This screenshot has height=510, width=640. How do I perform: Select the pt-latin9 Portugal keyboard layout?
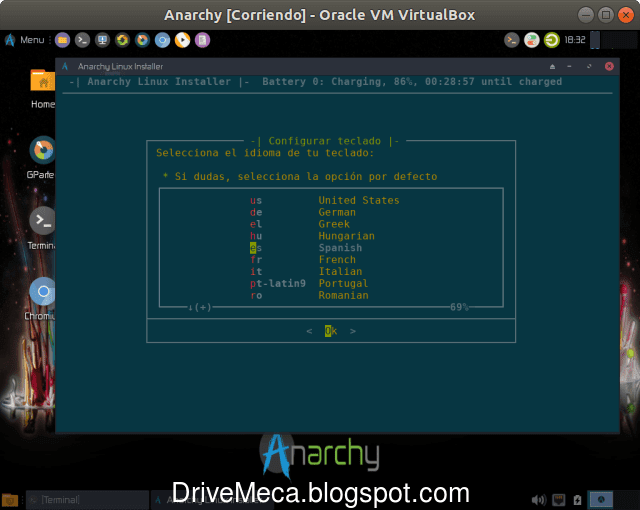pyautogui.click(x=309, y=283)
